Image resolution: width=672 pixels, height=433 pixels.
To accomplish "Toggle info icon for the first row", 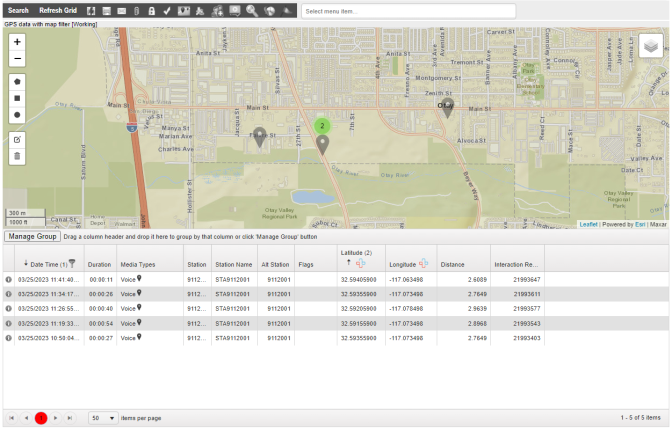I will pyautogui.click(x=9, y=280).
